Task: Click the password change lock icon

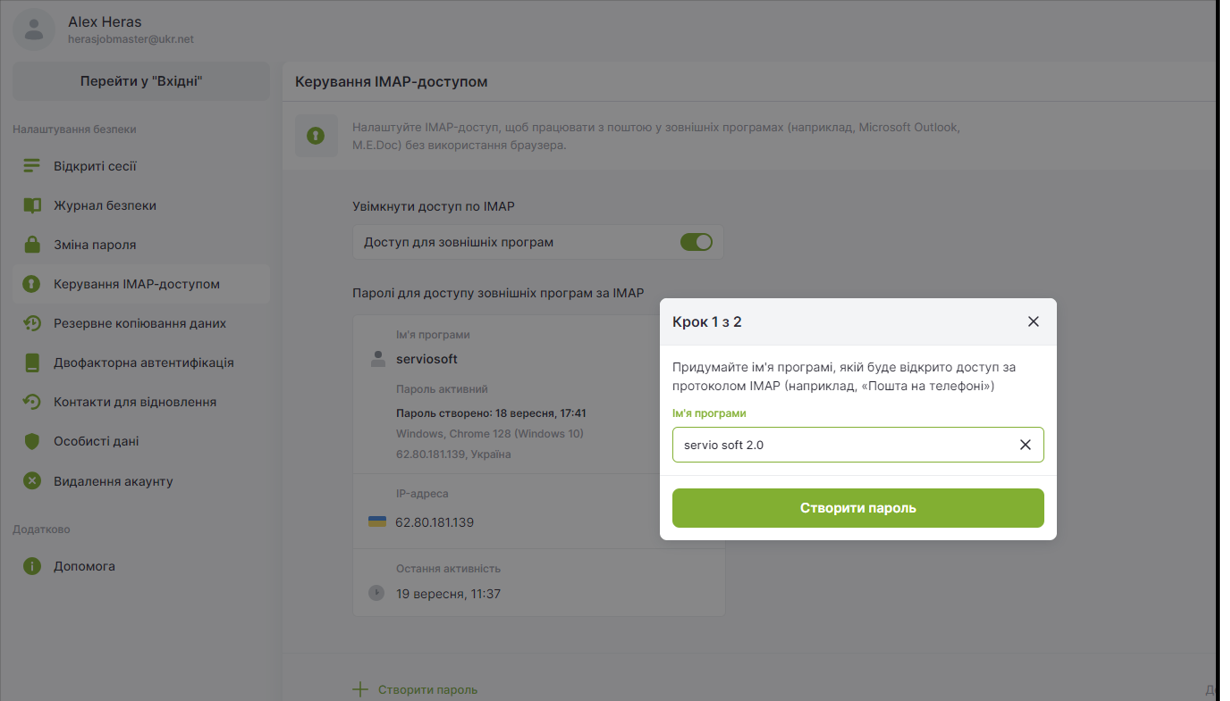Action: (x=32, y=245)
